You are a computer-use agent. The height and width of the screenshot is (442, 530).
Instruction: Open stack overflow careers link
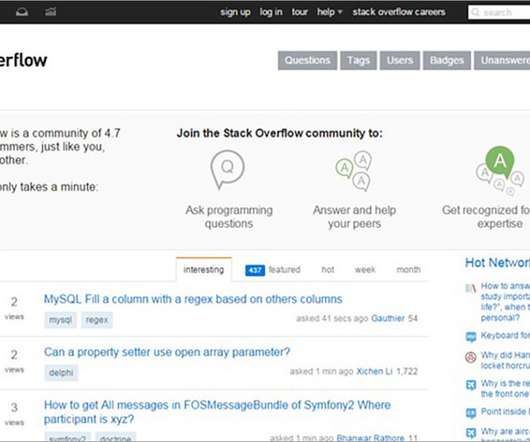pyautogui.click(x=399, y=12)
